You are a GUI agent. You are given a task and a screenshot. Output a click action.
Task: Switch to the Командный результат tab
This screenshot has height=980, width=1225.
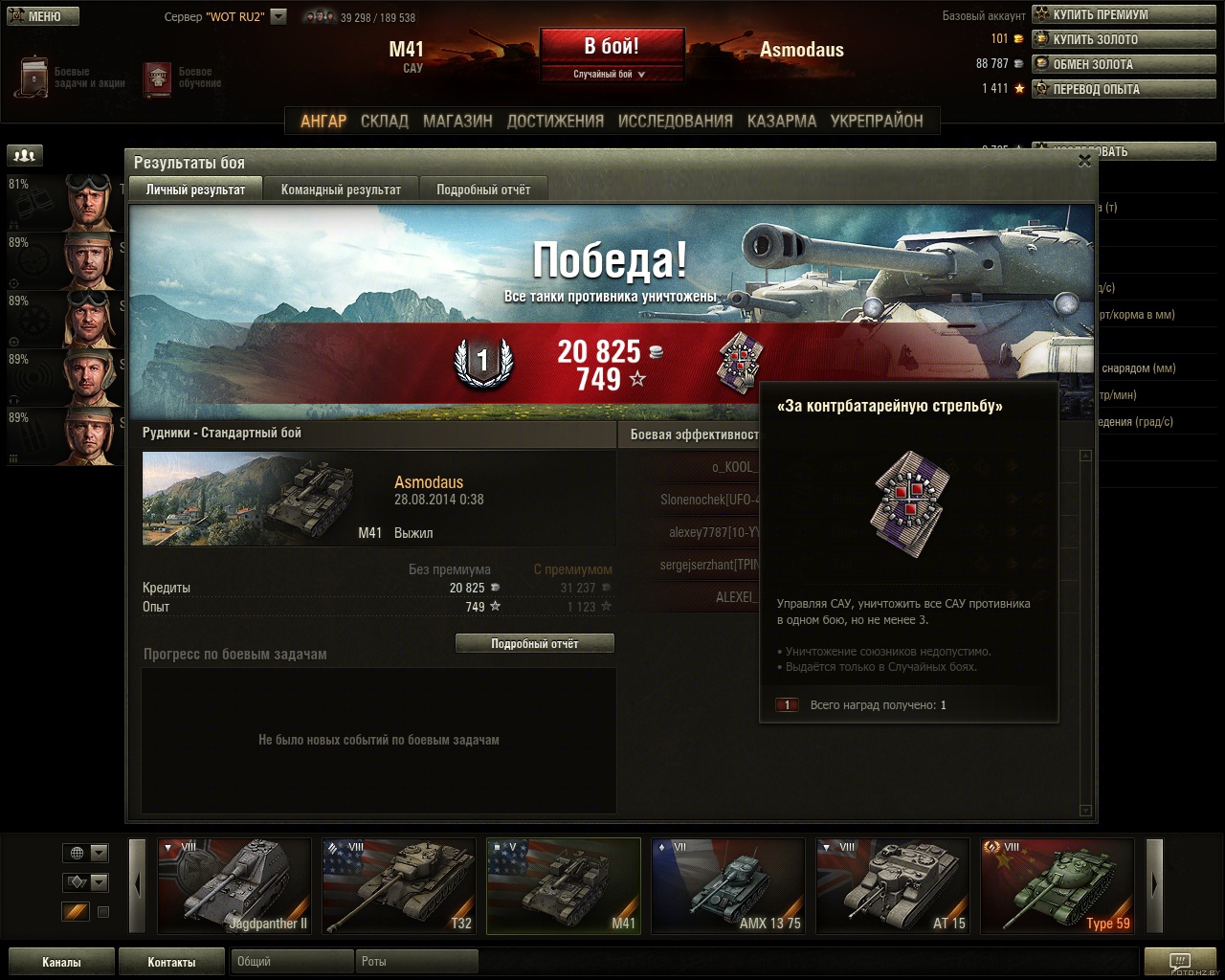[x=341, y=189]
